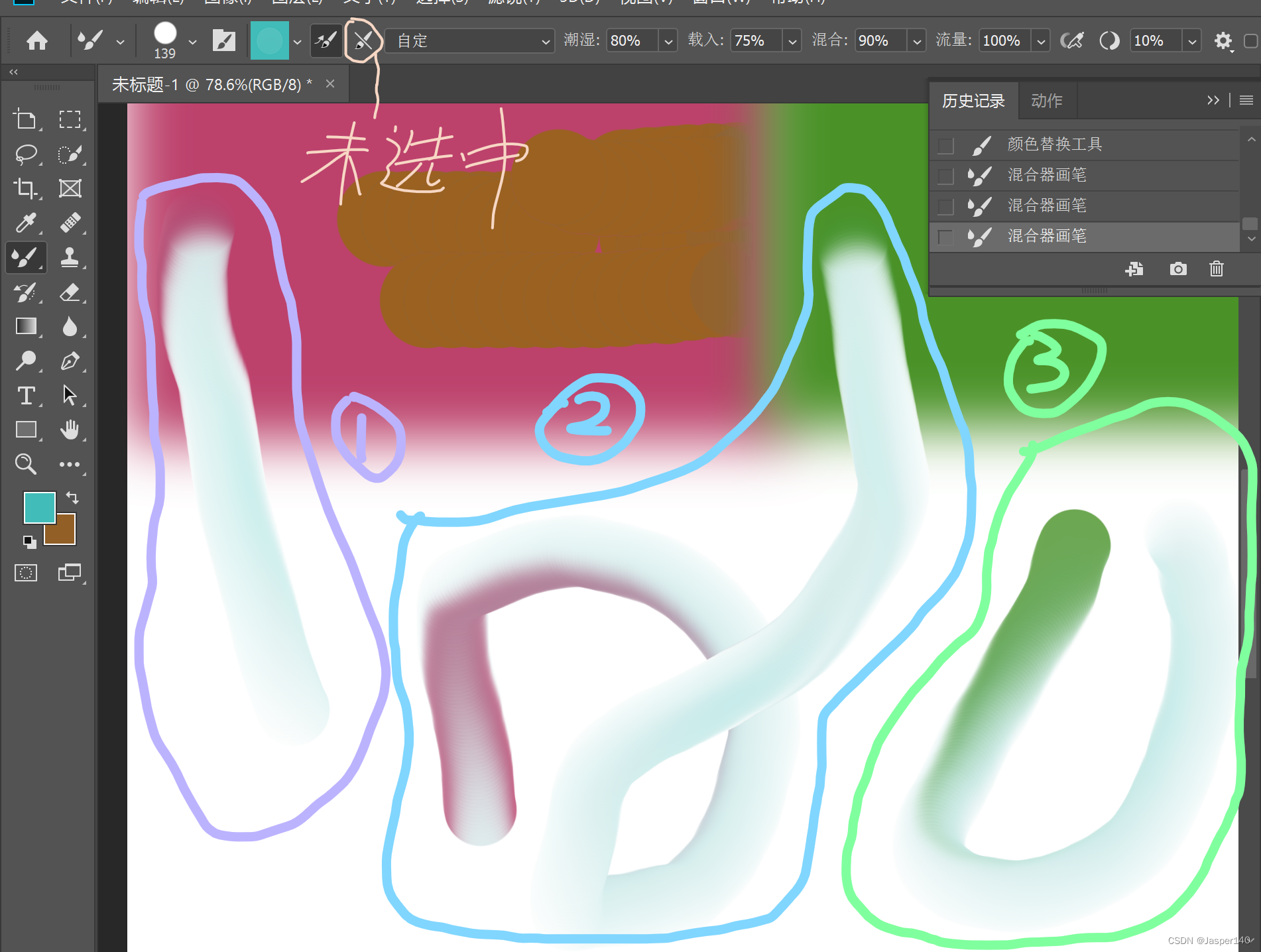Create new document from current state
Image resolution: width=1261 pixels, height=952 pixels.
point(1134,268)
